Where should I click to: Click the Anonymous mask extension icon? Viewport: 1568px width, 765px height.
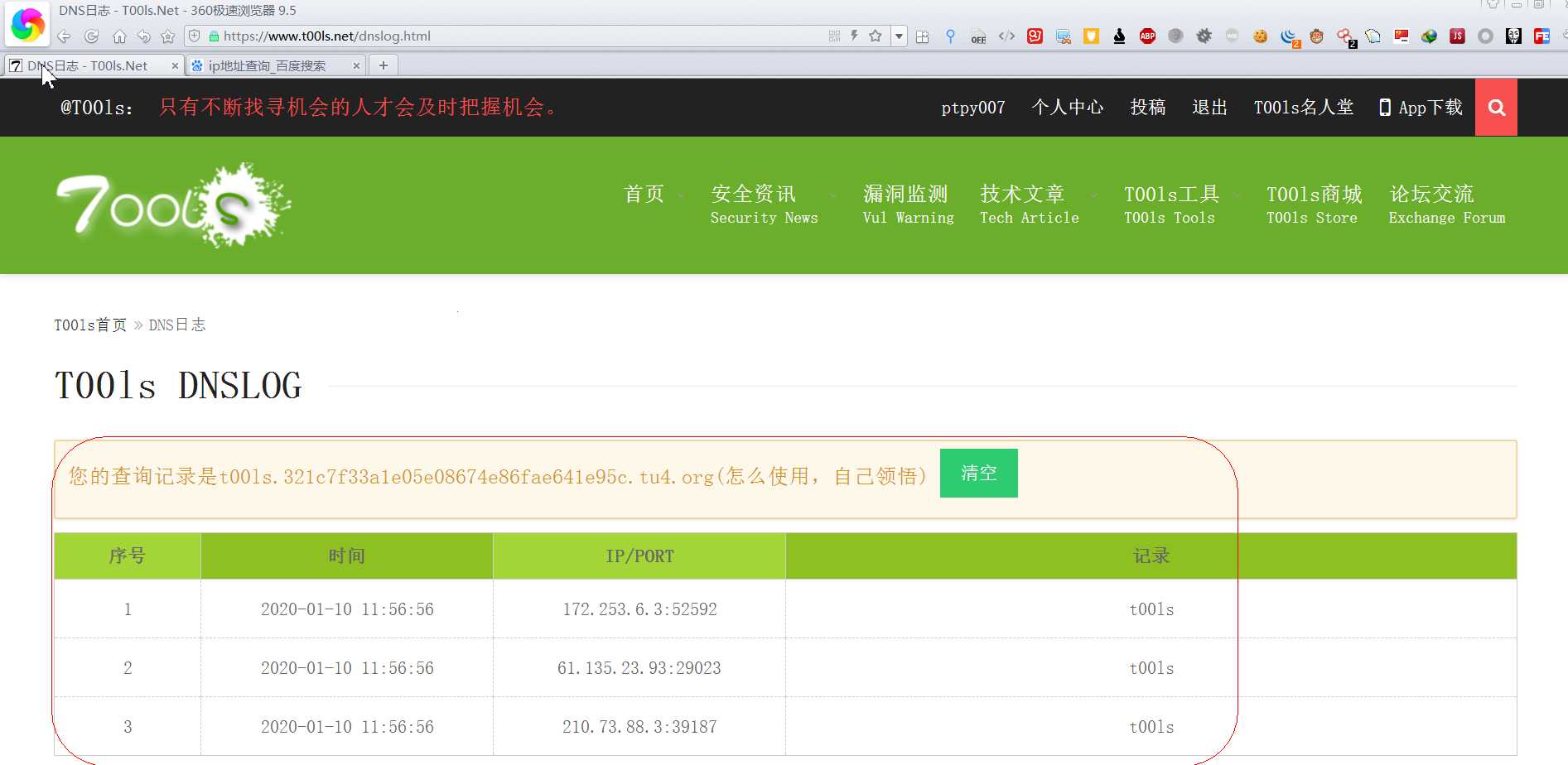[1514, 36]
